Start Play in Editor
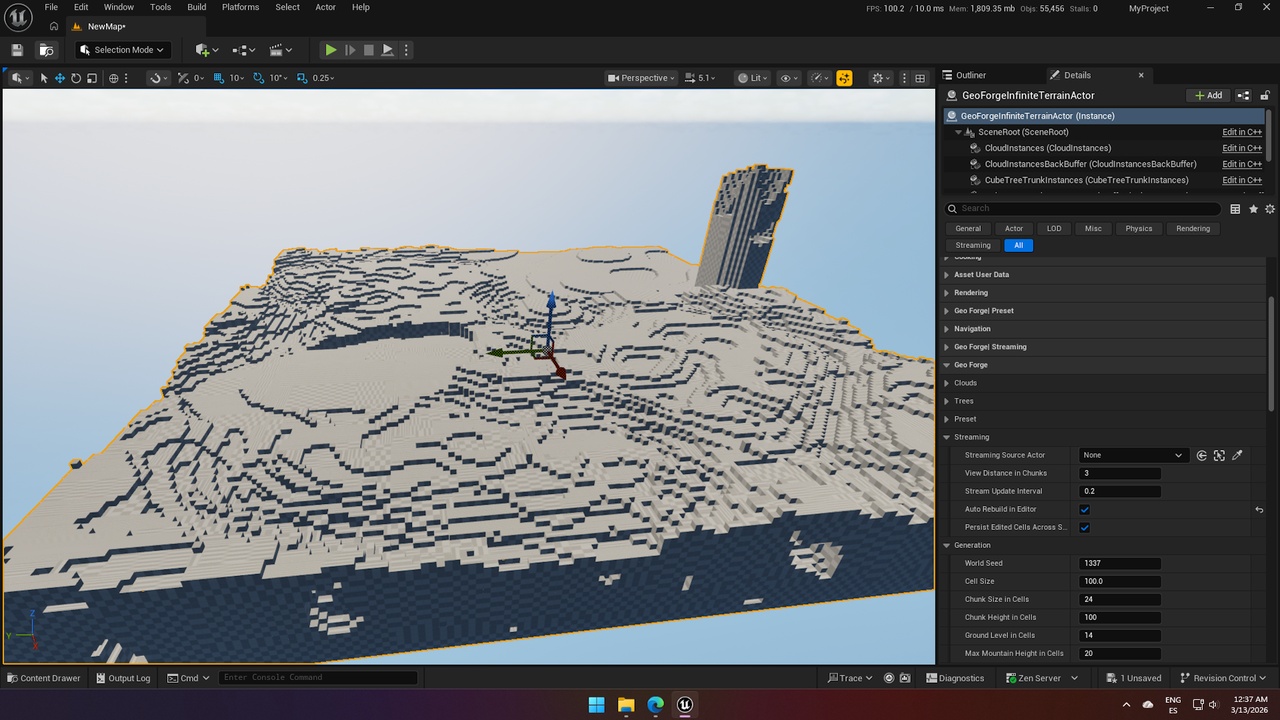The height and width of the screenshot is (720, 1280). pyautogui.click(x=331, y=50)
